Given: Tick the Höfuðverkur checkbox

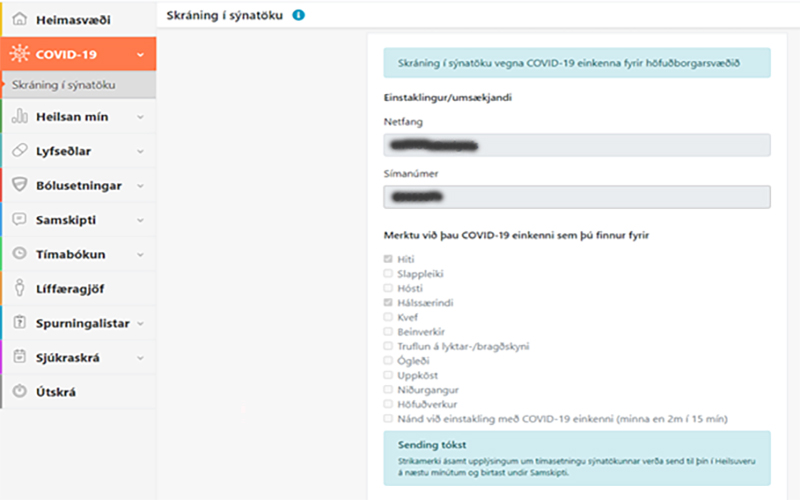Looking at the screenshot, I should point(388,404).
